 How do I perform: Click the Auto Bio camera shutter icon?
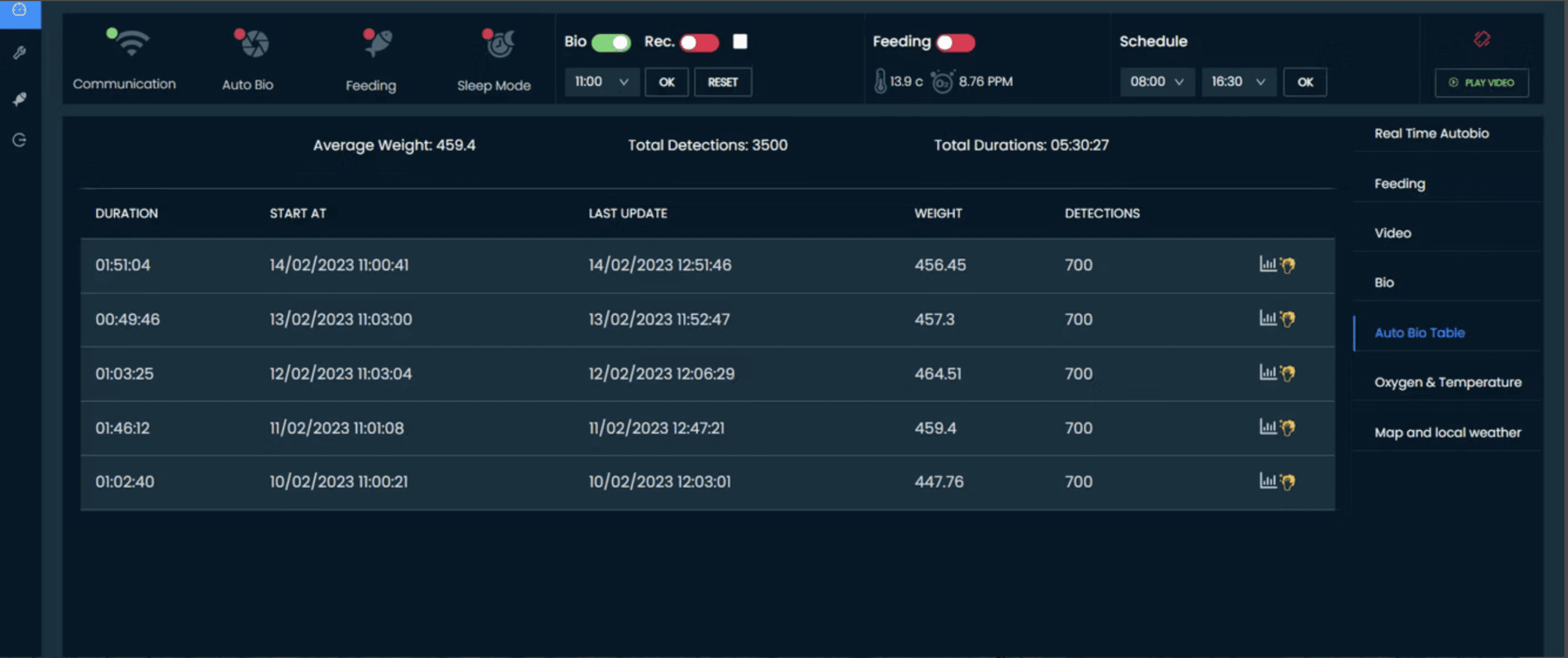point(254,43)
